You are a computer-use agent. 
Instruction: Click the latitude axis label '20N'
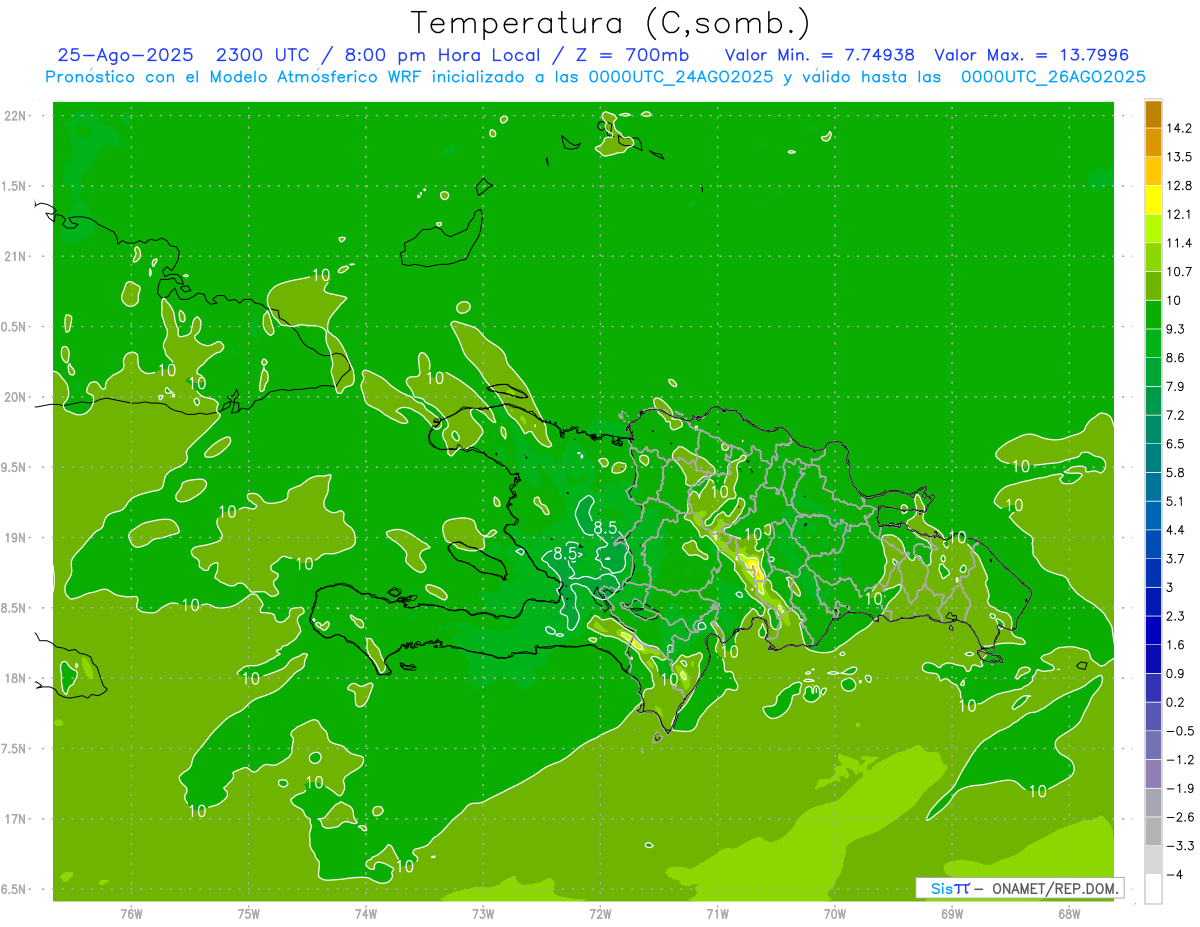pos(17,397)
